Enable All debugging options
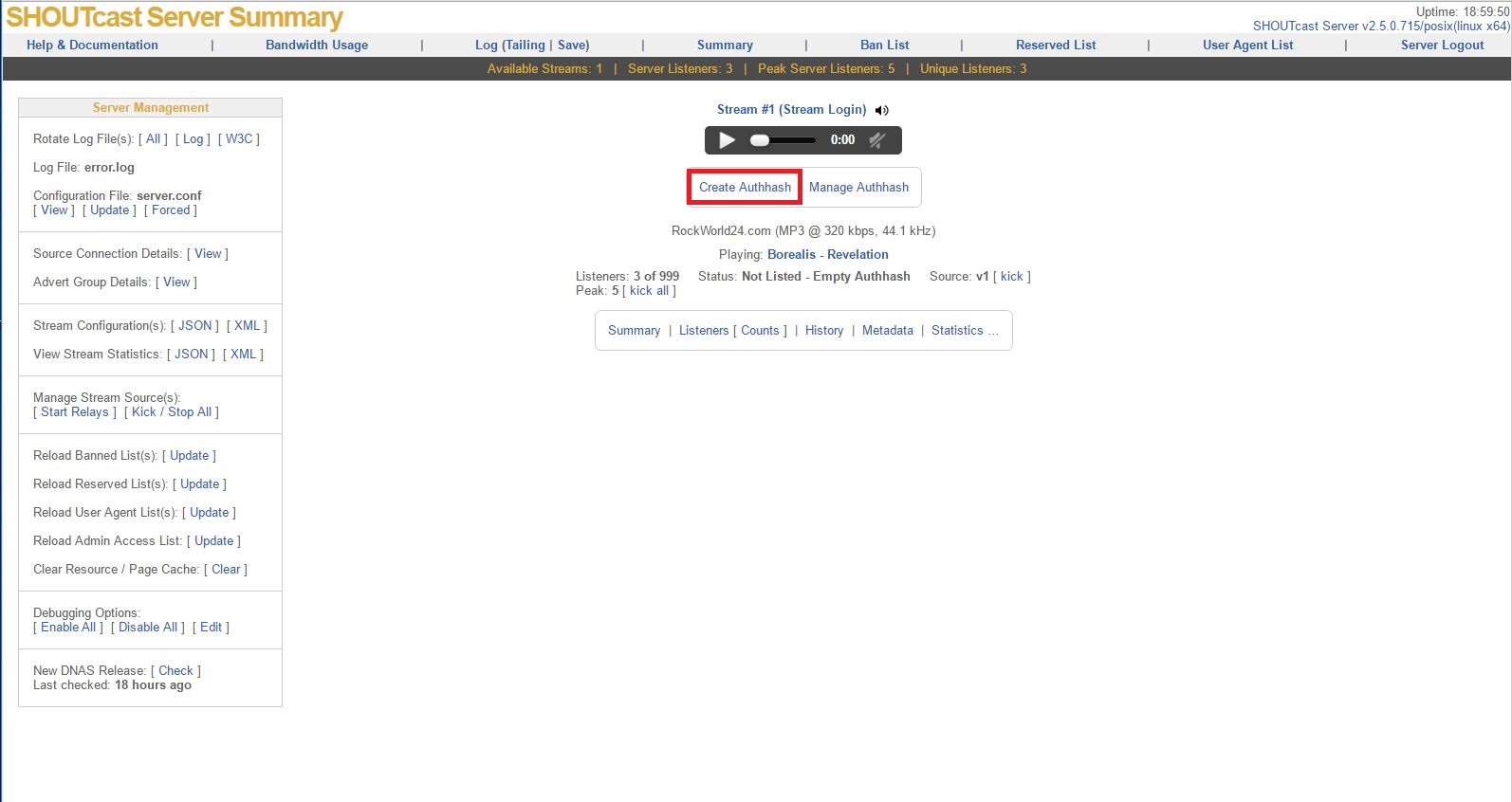 tap(68, 627)
